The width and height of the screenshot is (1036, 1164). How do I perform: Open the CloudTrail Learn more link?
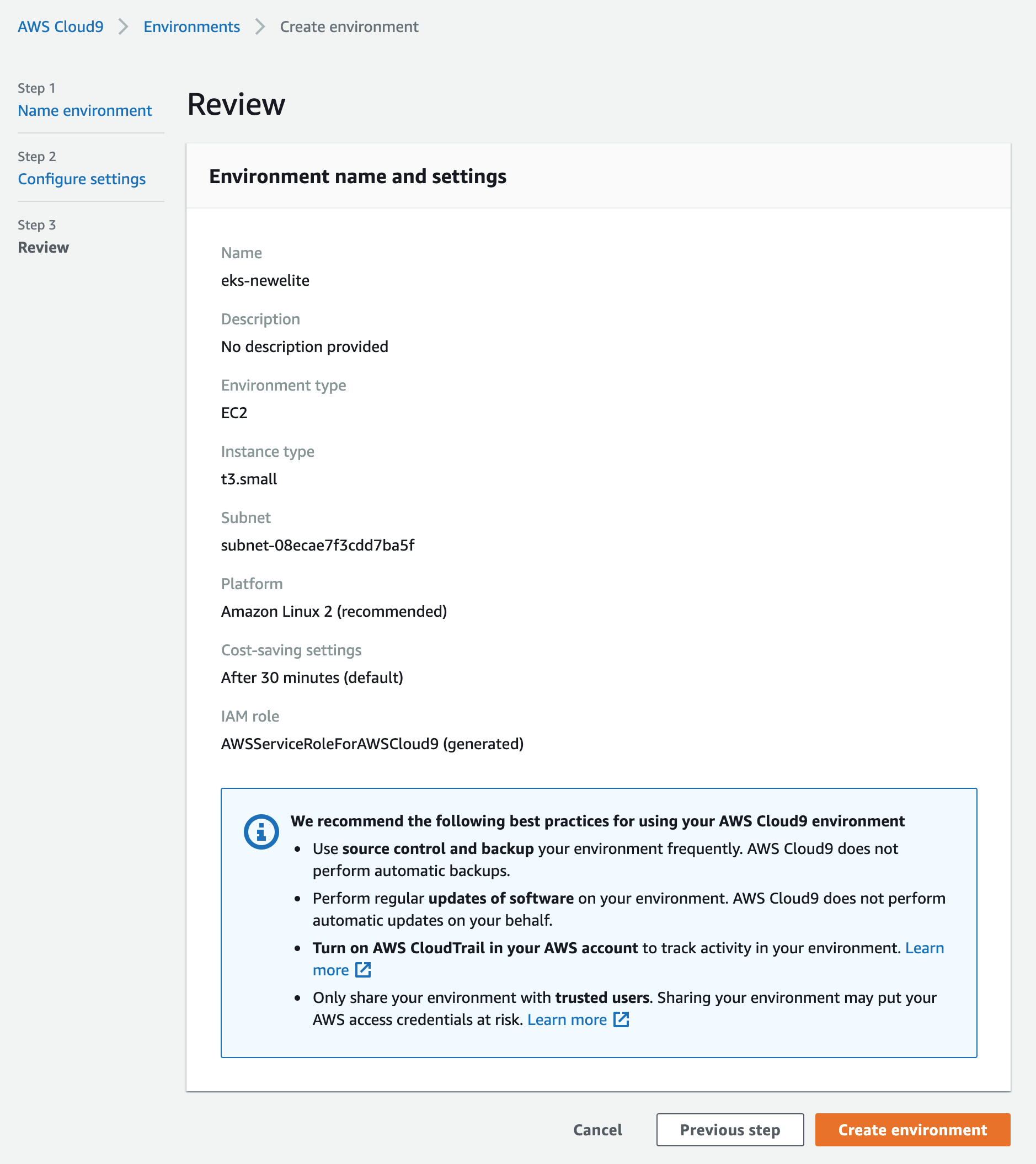(x=925, y=948)
